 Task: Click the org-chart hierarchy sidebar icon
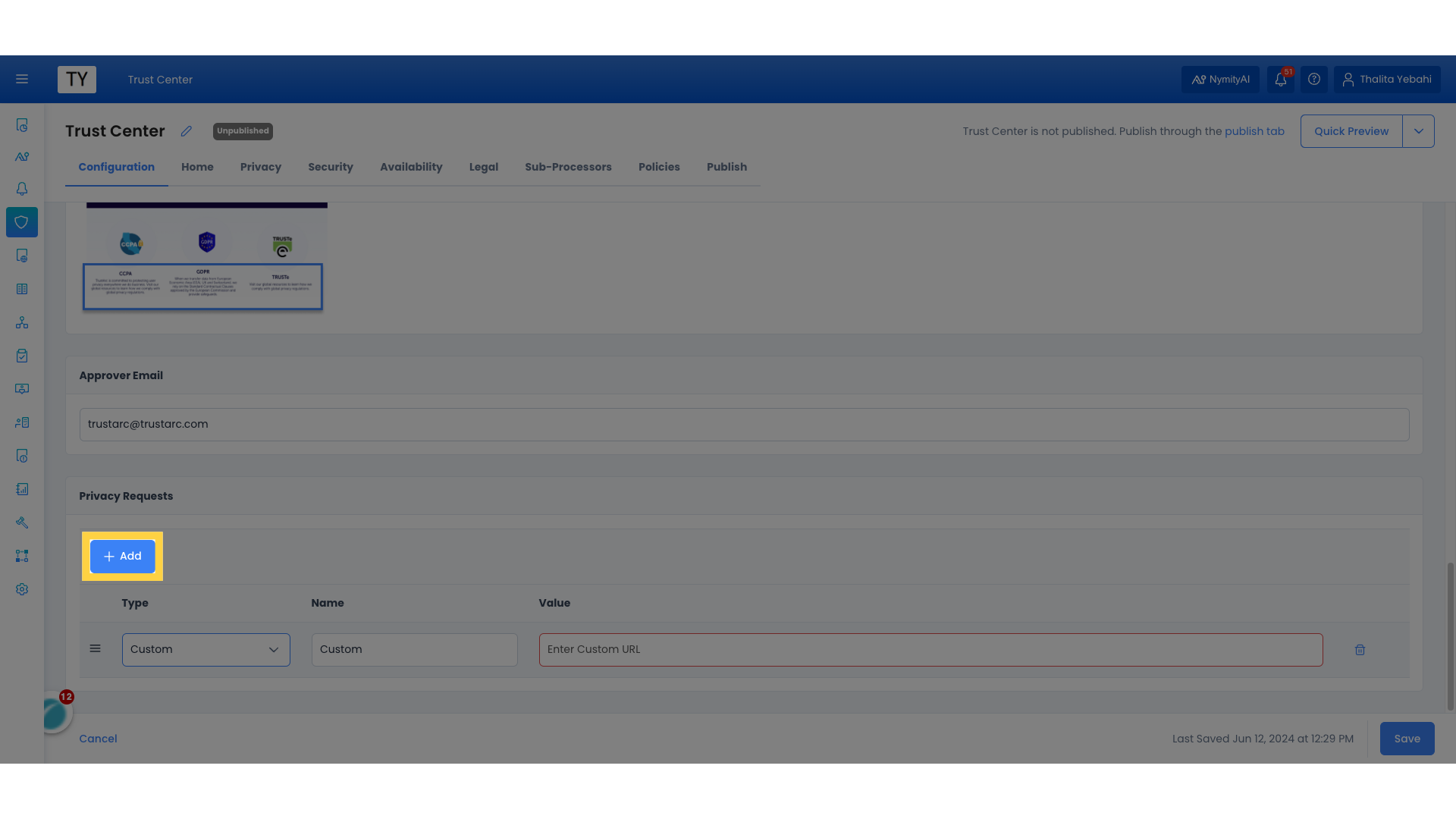(x=22, y=322)
